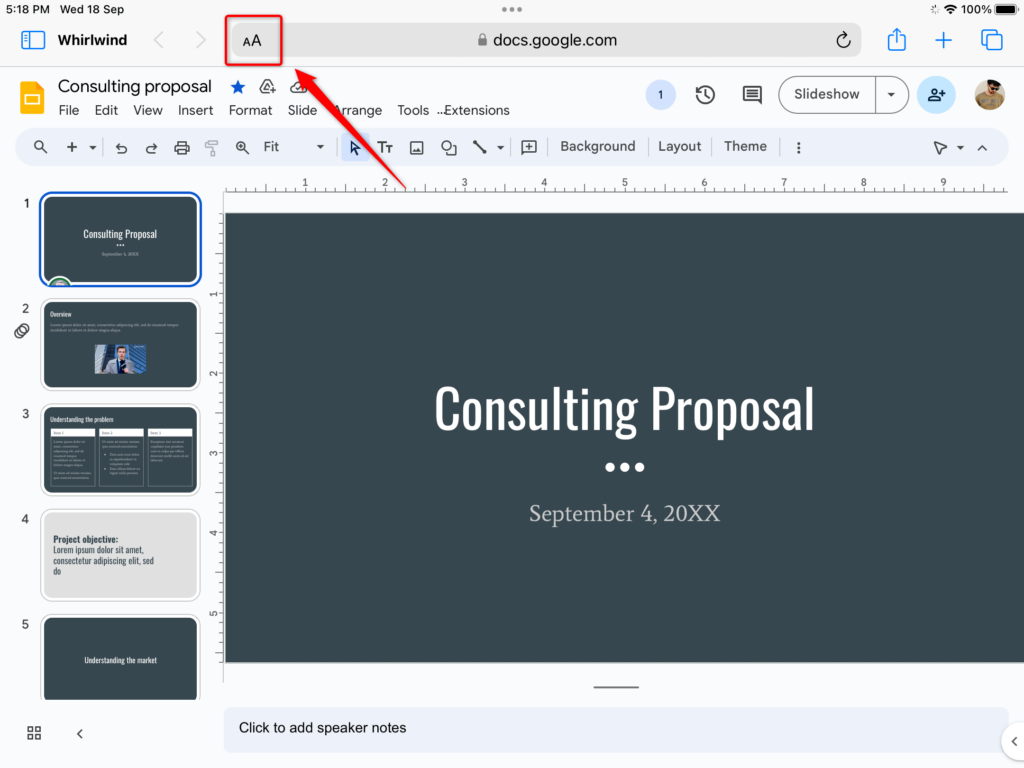
Task: Open the Insert image tool
Action: tap(416, 147)
